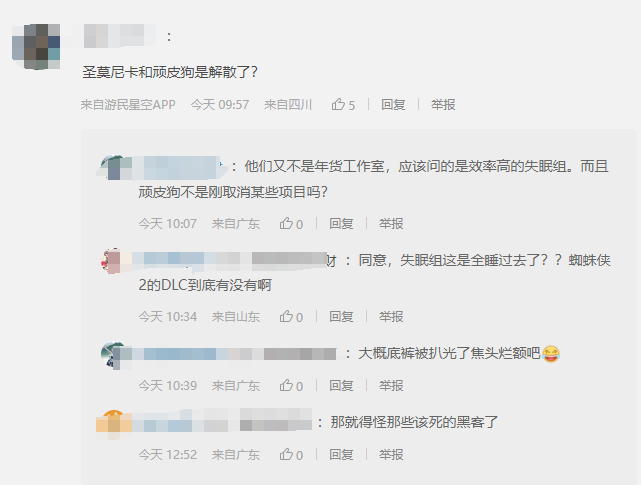
Task: Like the 10:07 reply thumbs-up icon
Action: point(286,223)
